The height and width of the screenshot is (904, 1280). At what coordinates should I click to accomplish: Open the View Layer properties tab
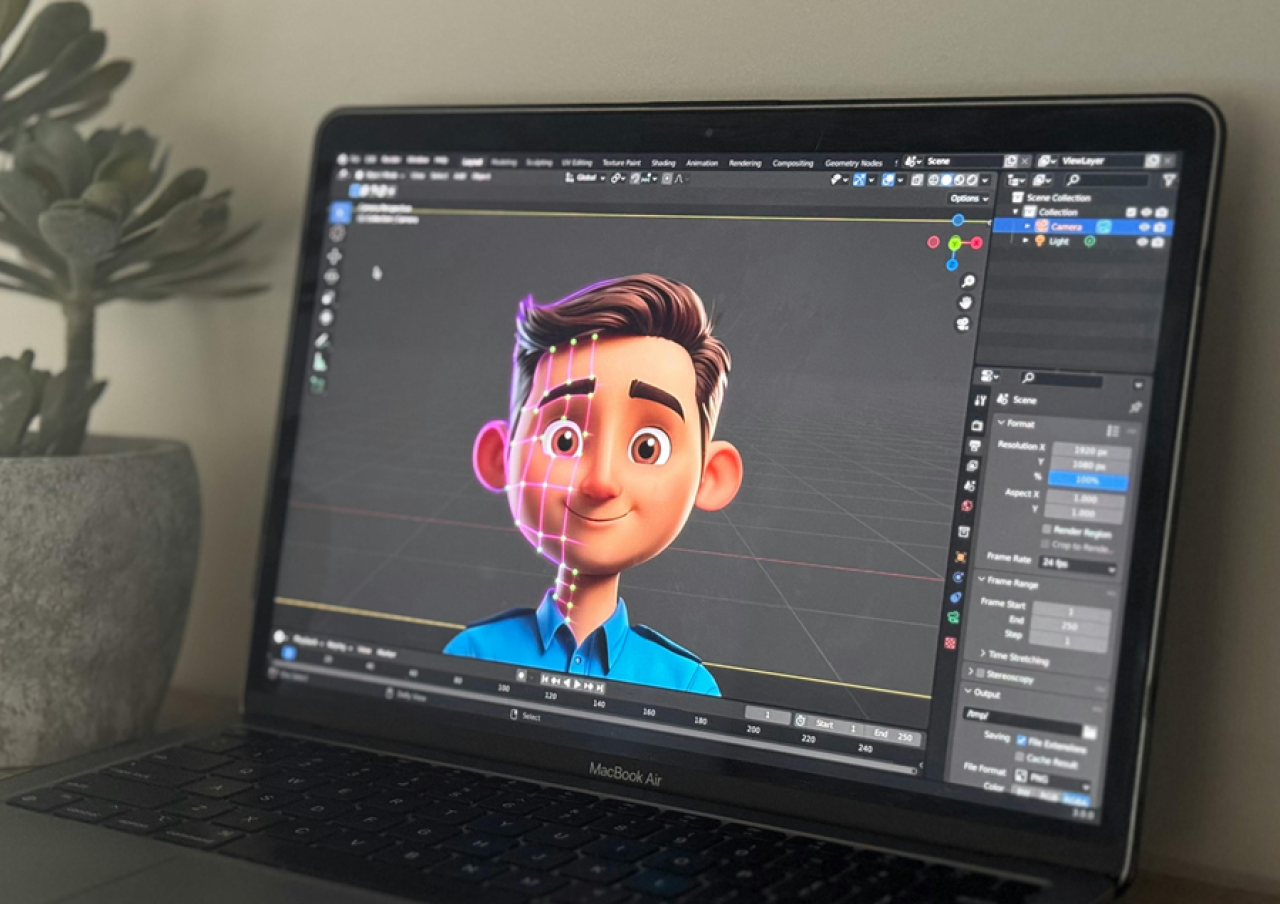tap(972, 465)
